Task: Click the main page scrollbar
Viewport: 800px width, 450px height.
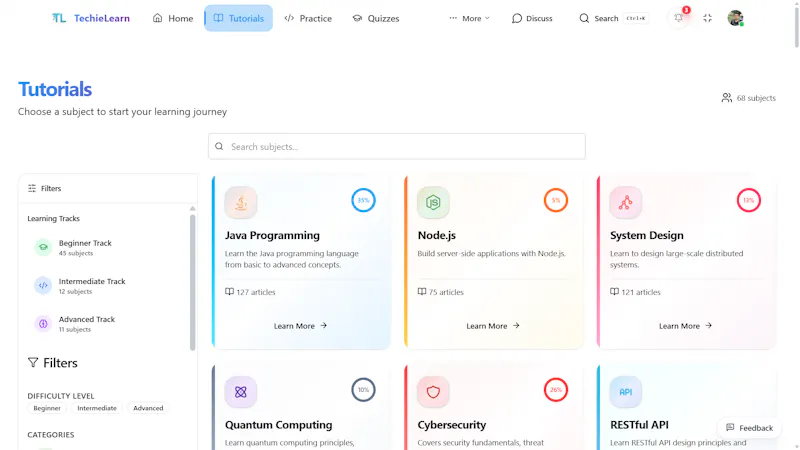Action: pyautogui.click(x=796, y=26)
